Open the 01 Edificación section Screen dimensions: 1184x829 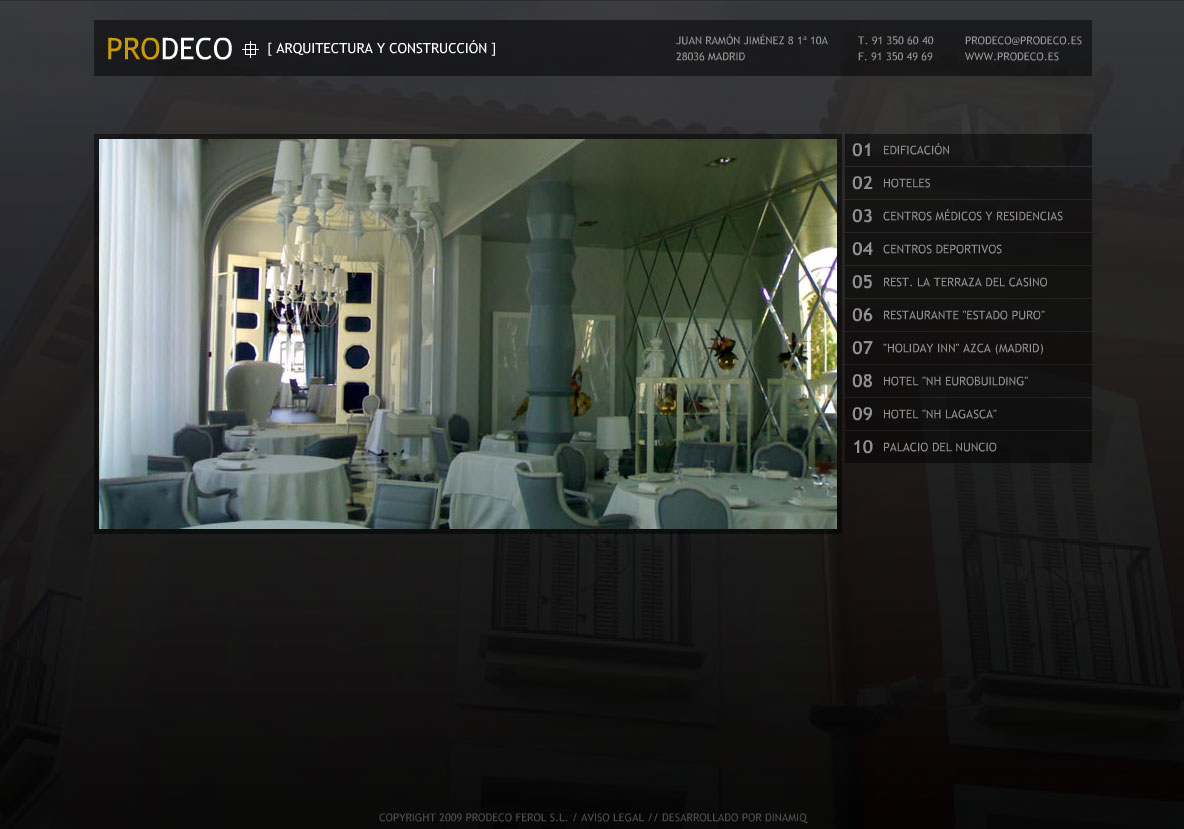(x=968, y=150)
